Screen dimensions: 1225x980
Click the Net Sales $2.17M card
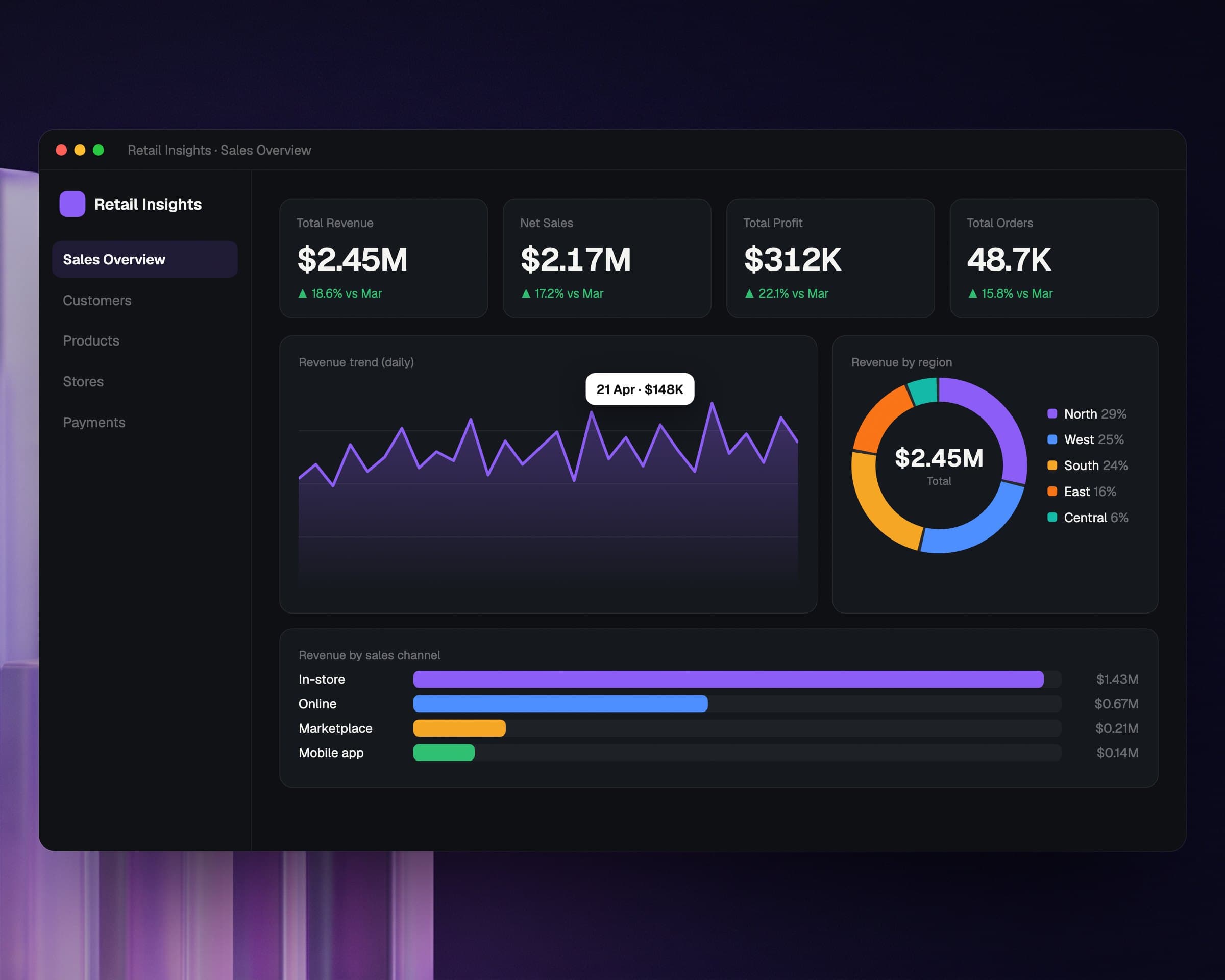(x=607, y=258)
